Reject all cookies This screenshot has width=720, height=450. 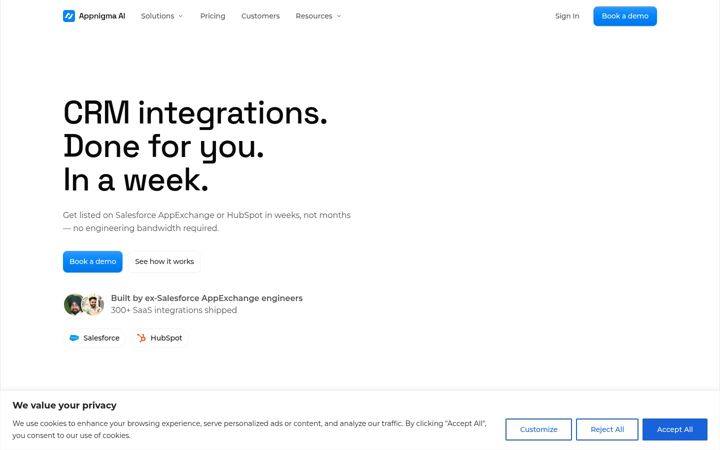pyautogui.click(x=607, y=429)
